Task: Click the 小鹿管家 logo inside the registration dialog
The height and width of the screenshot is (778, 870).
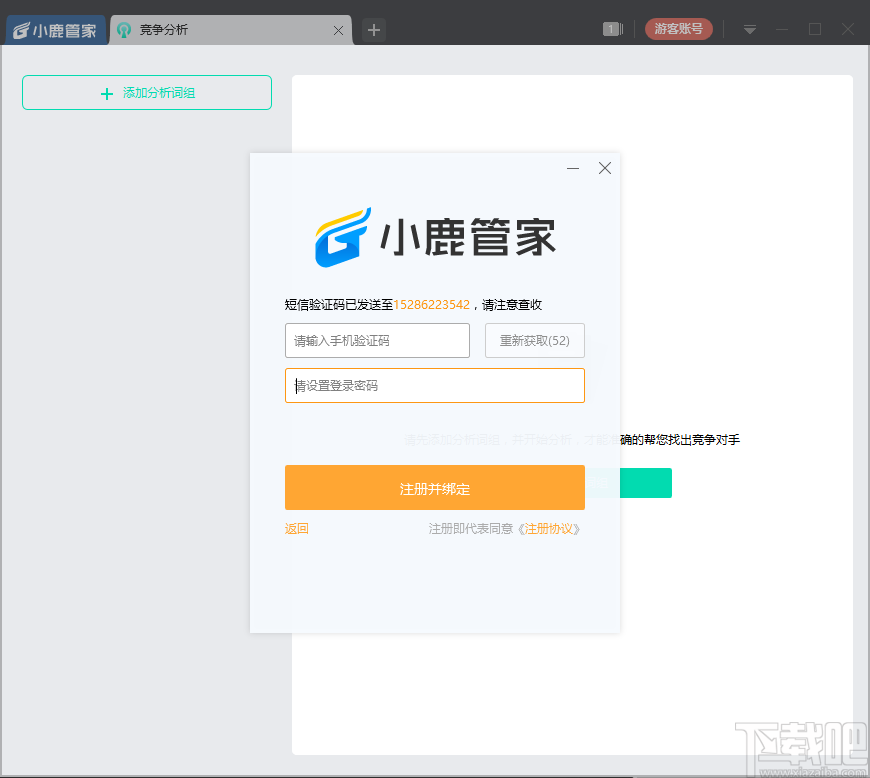Action: (x=434, y=235)
